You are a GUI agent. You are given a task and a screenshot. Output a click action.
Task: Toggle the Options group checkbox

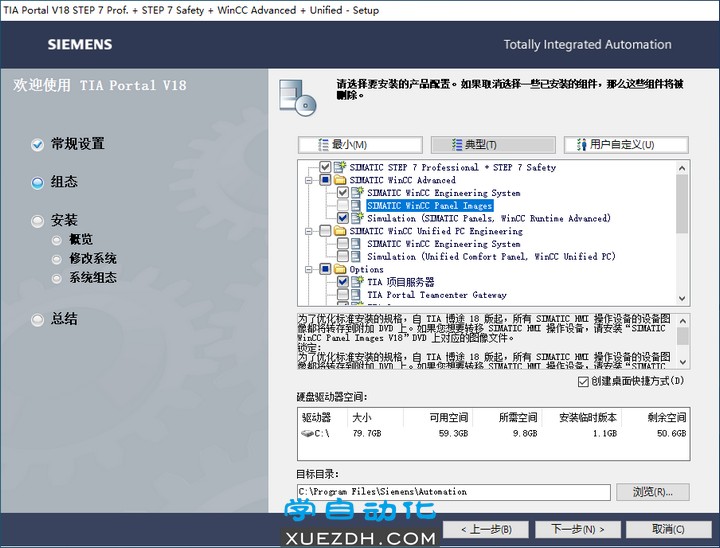[x=325, y=269]
